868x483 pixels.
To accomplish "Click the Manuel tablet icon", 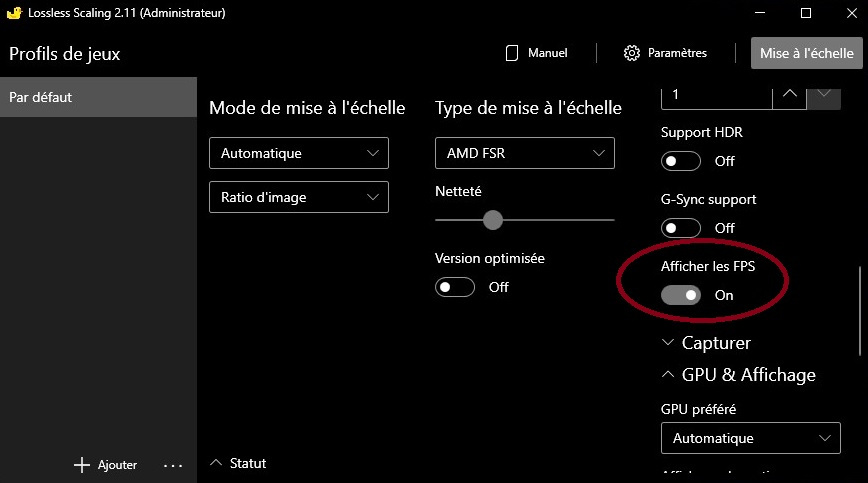I will point(512,53).
